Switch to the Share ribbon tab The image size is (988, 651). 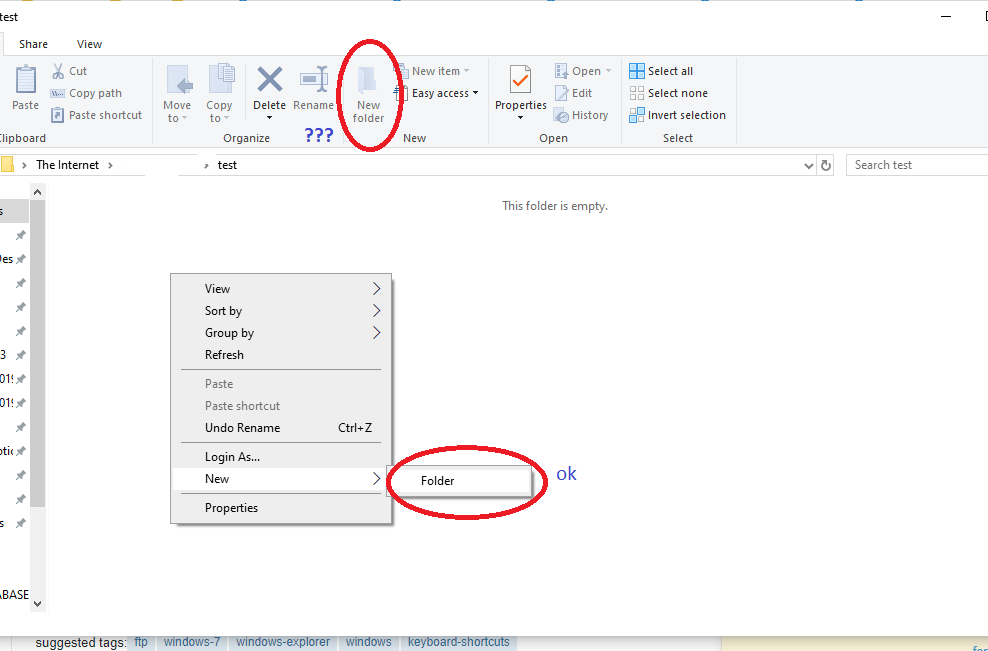[x=33, y=44]
